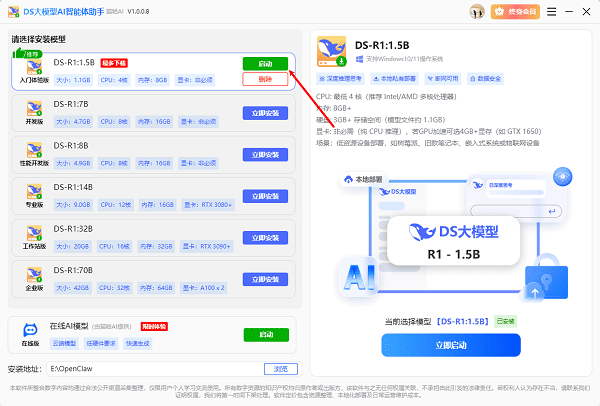This screenshot has width=600, height=406.
Task: Install the DS-R1:14B model
Action: (265, 196)
